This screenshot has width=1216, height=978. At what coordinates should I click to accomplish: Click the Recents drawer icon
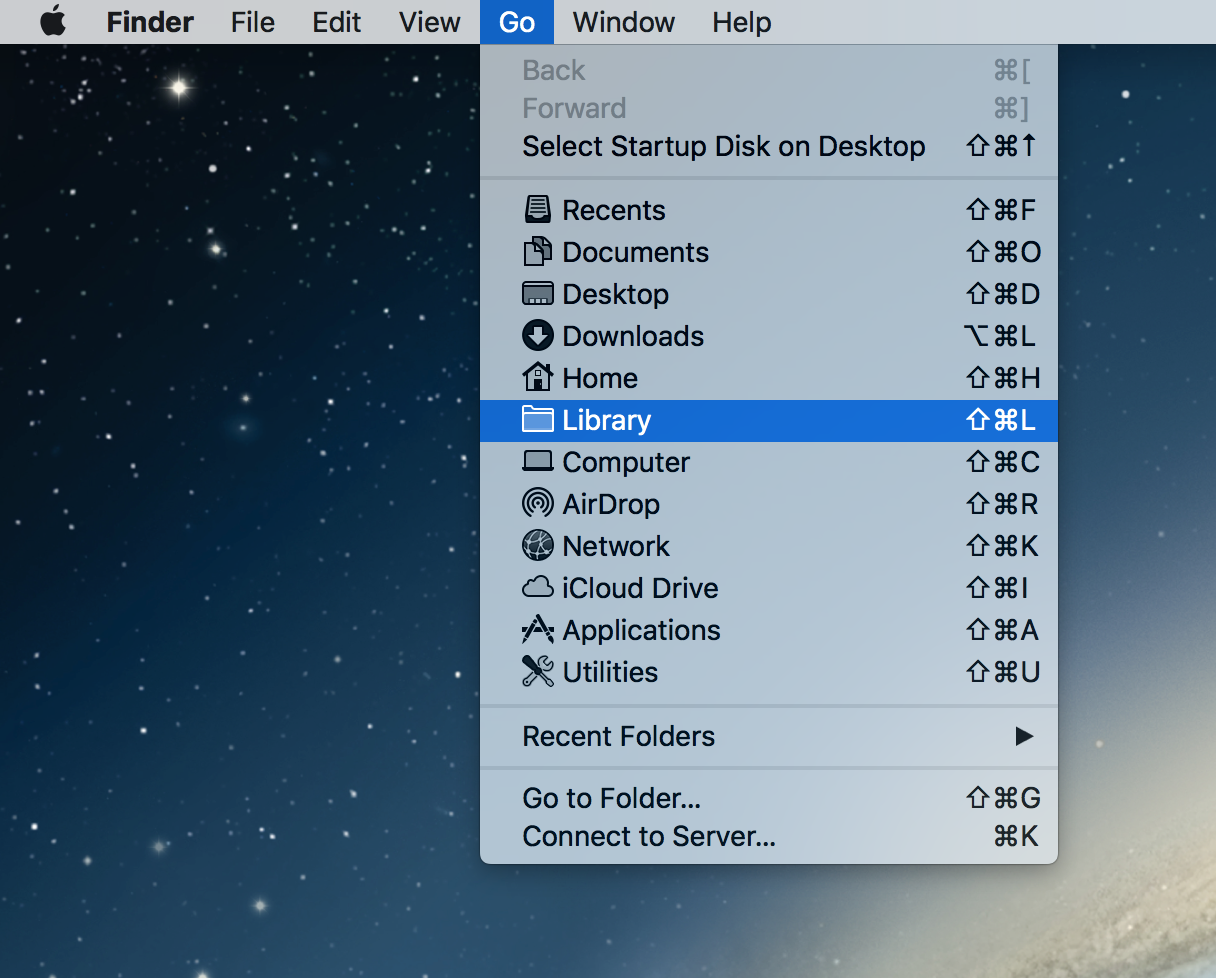(538, 210)
